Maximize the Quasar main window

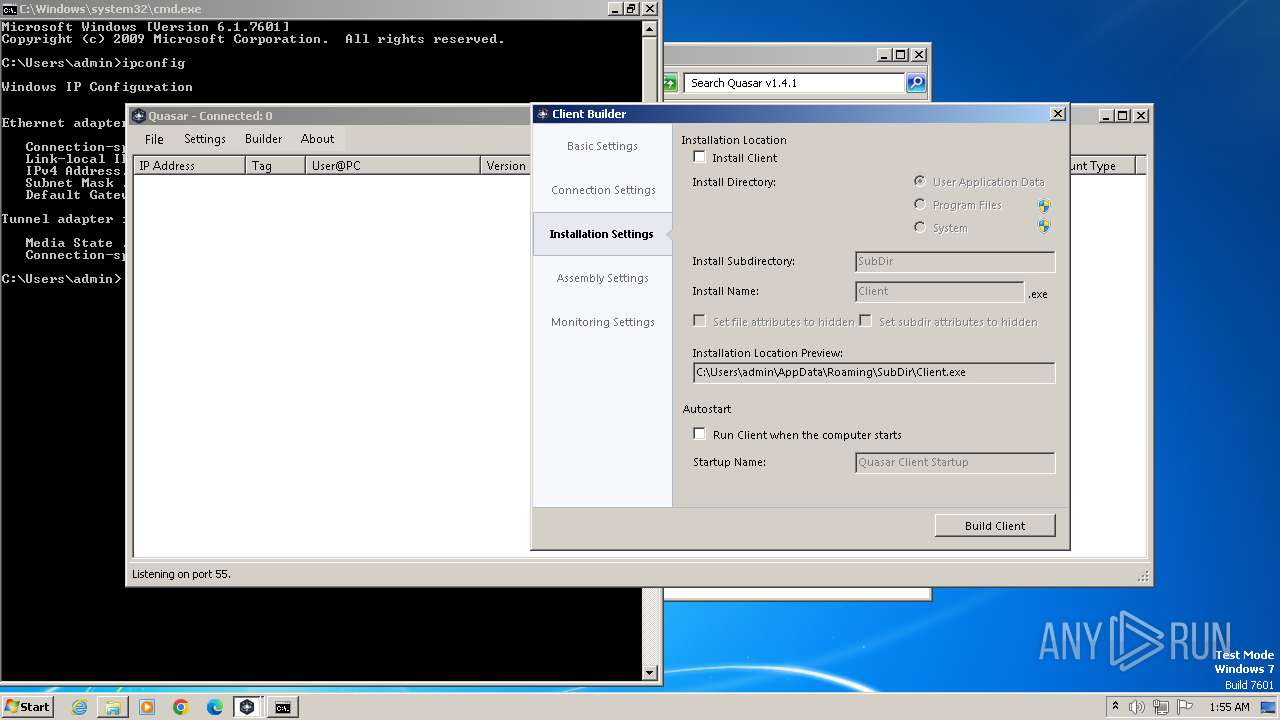point(1123,116)
